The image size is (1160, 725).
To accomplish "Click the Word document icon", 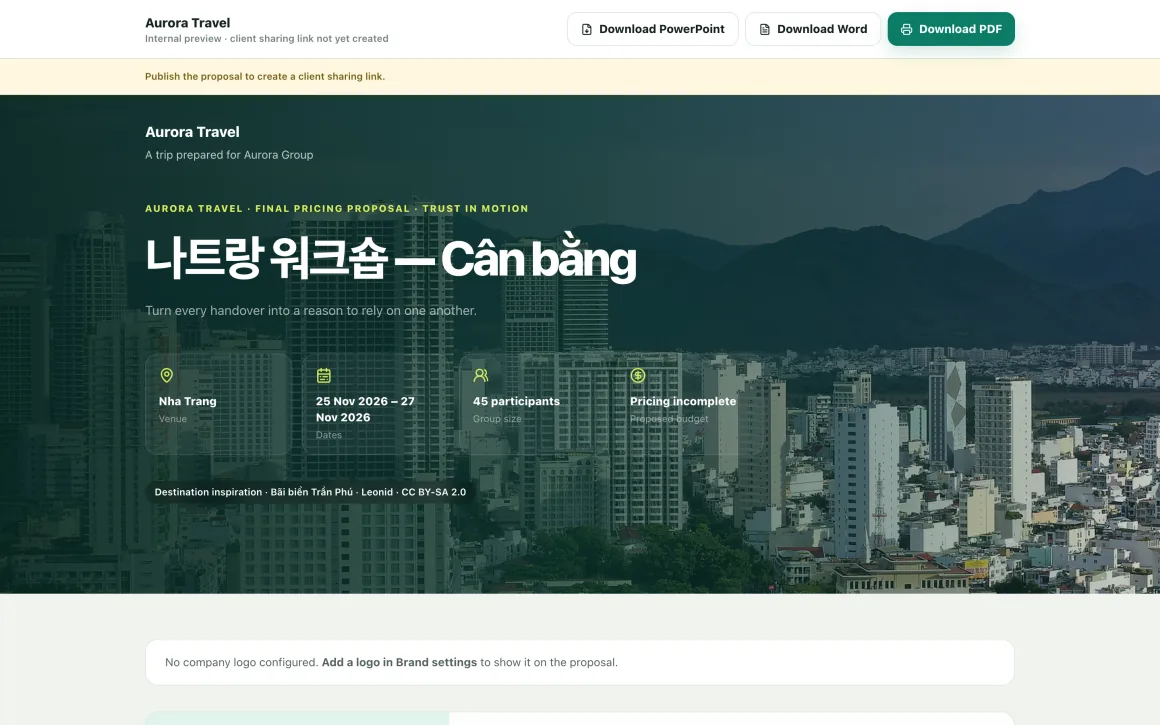I will (x=764, y=30).
